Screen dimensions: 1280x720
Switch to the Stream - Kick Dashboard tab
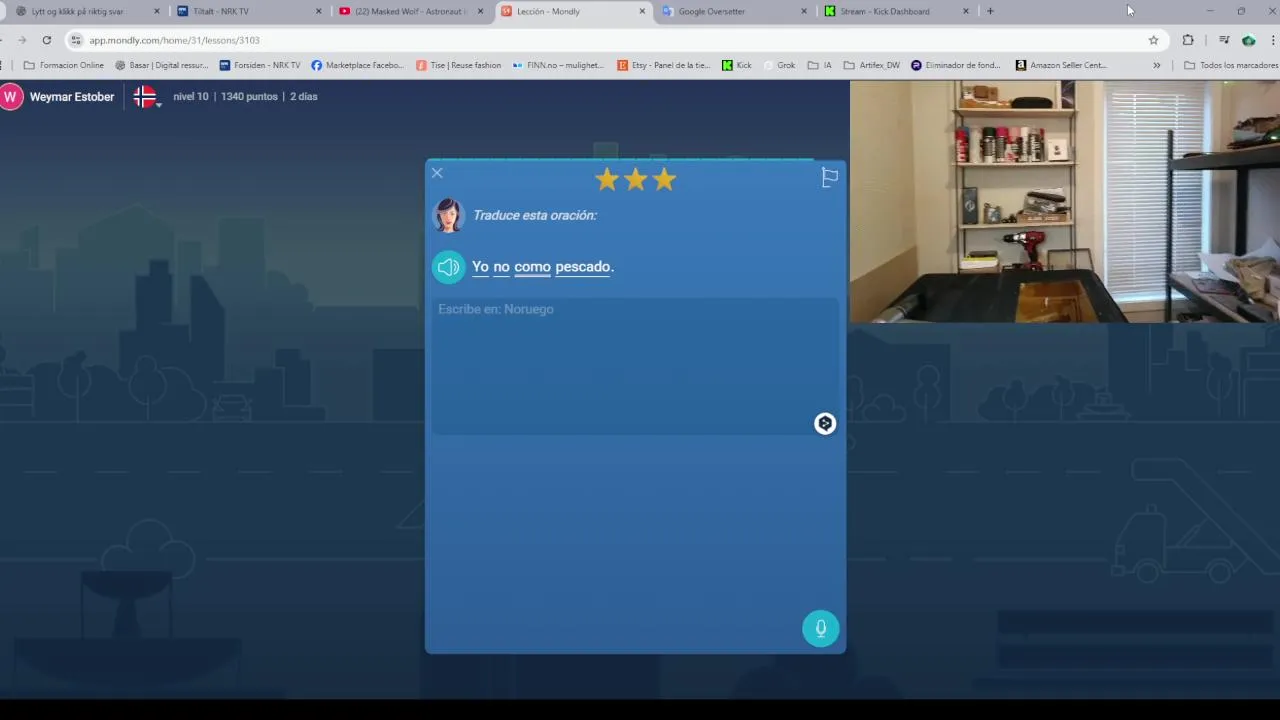click(x=896, y=11)
